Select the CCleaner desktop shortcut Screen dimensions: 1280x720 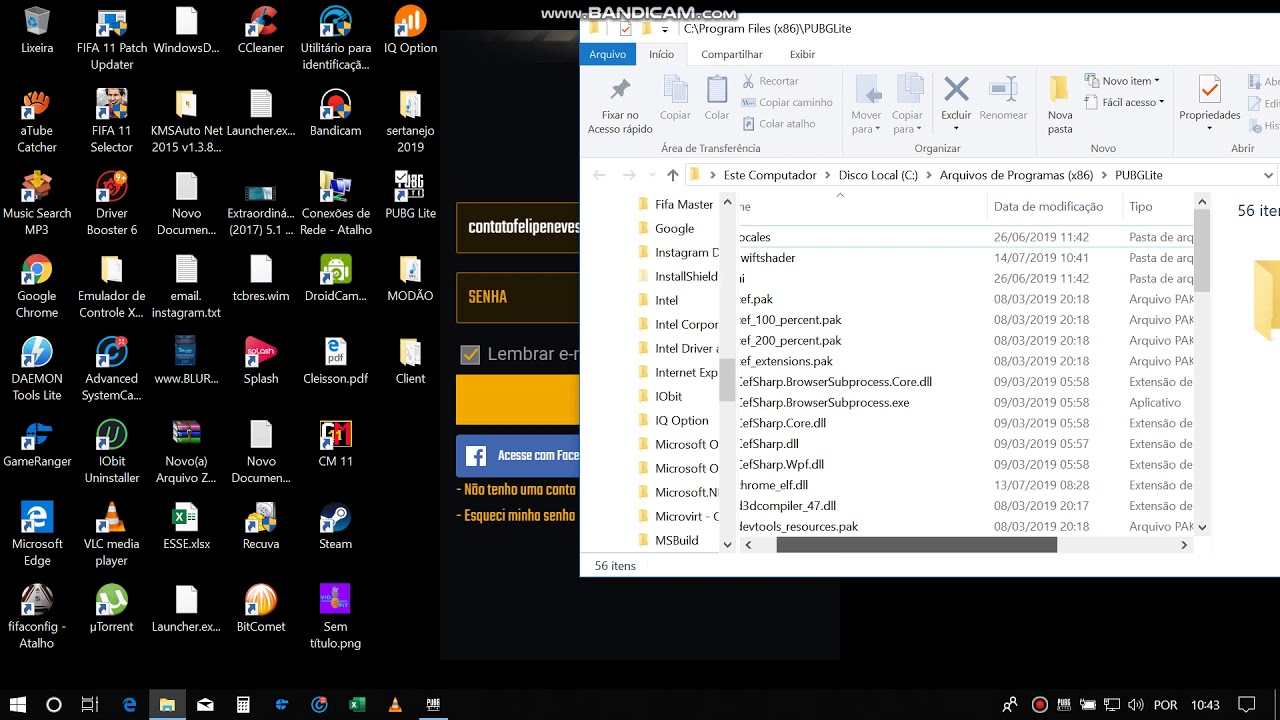coord(261,30)
